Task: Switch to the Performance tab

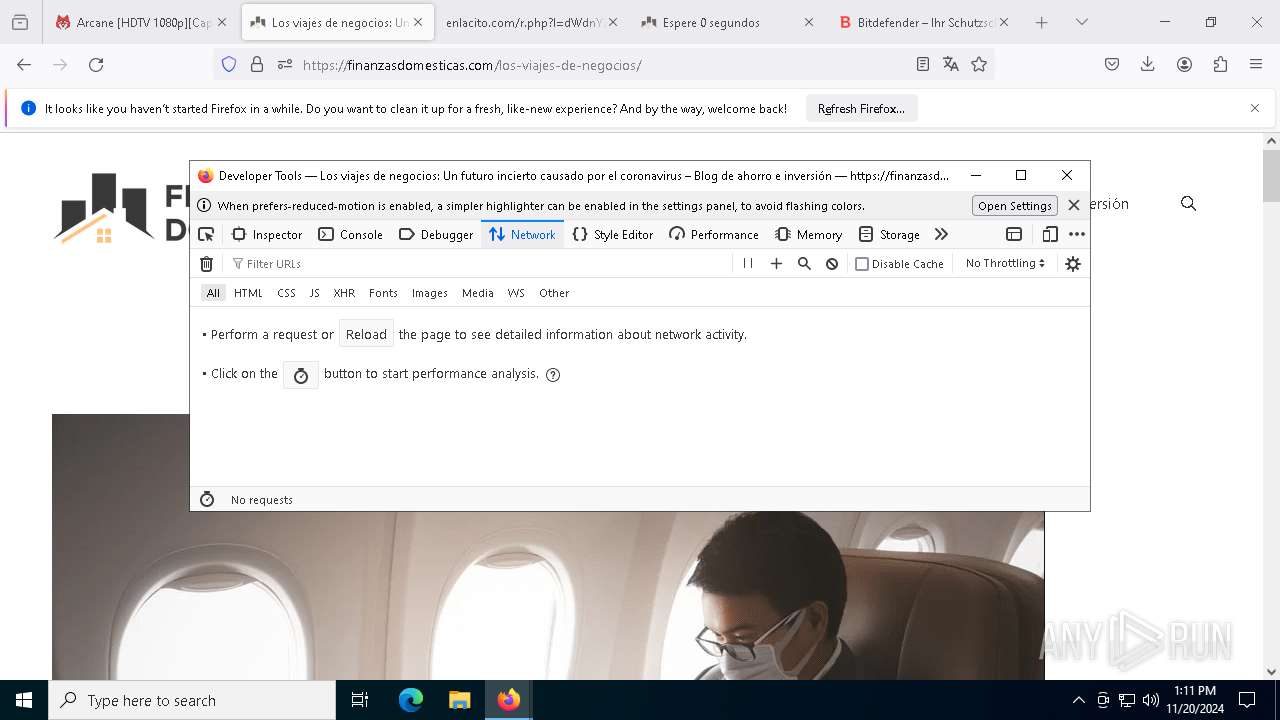Action: click(714, 234)
